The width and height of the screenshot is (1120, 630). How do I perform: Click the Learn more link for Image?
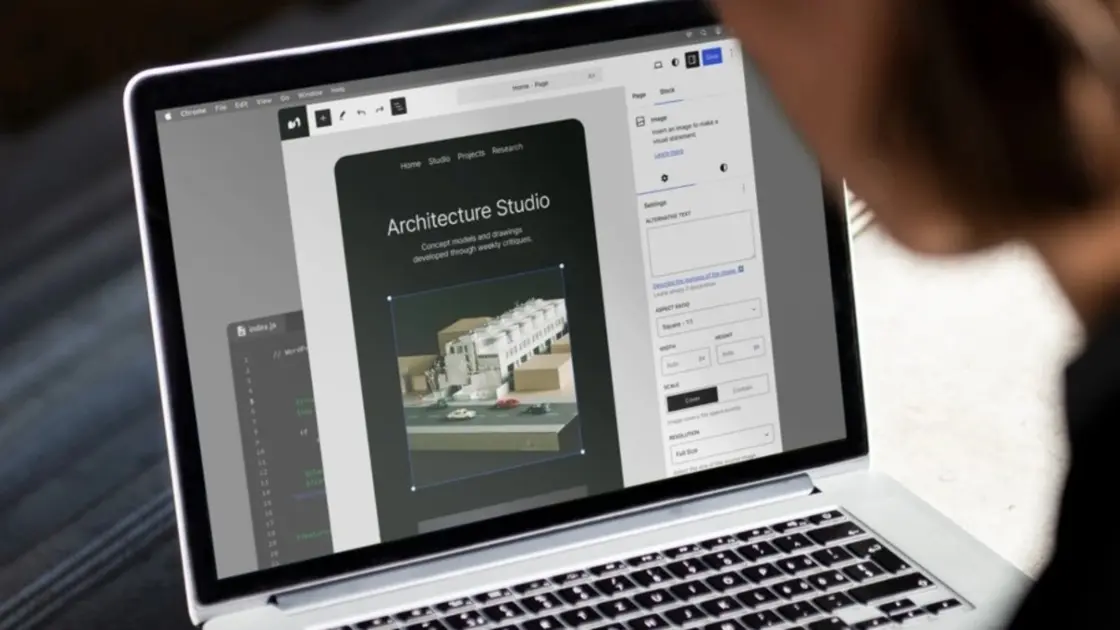tap(669, 153)
